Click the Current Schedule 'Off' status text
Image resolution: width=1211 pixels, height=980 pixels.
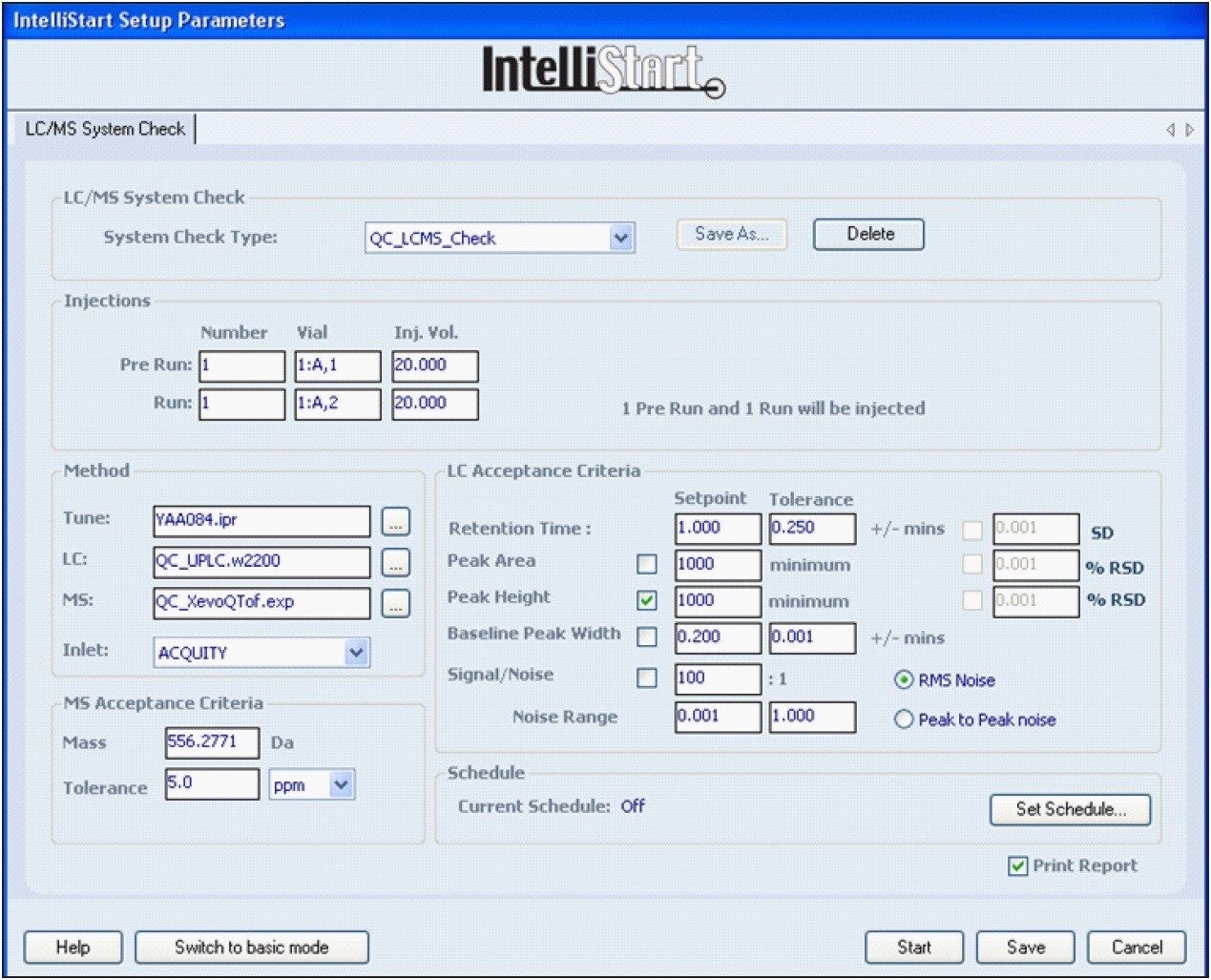tap(633, 806)
